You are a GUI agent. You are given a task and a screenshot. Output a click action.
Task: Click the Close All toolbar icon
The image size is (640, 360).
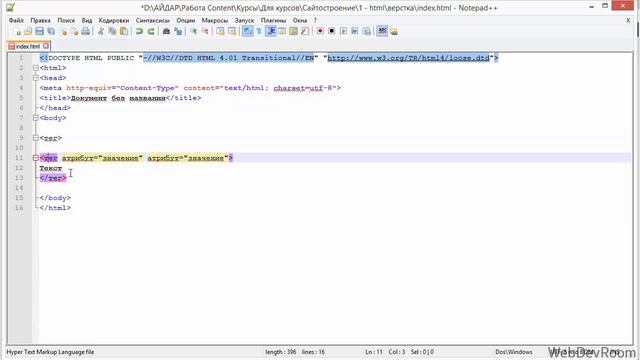(74, 31)
